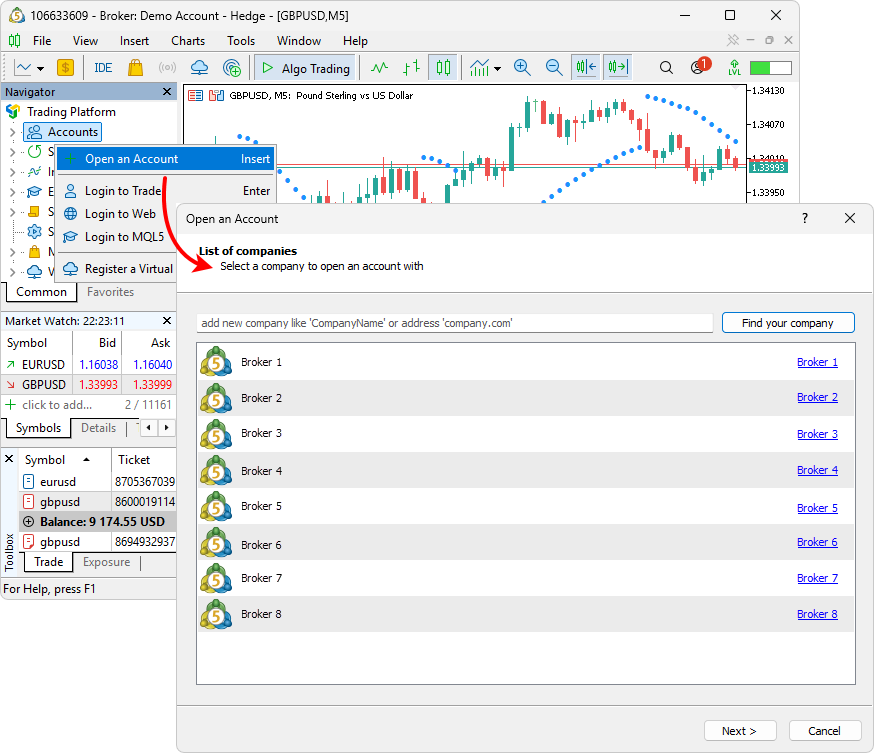Open the chart type dropdown arrow in toolbar
This screenshot has width=874, height=753.
coord(40,69)
